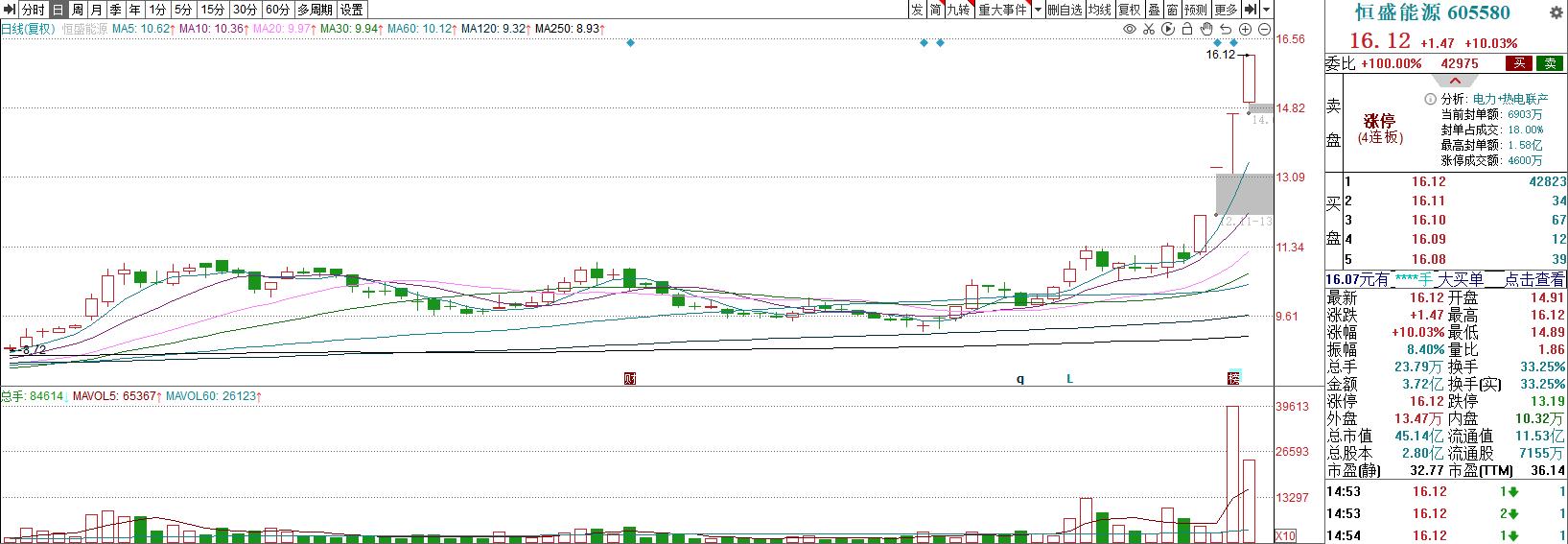Open the 更多 more options button
The width and height of the screenshot is (1568, 544).
(1226, 10)
